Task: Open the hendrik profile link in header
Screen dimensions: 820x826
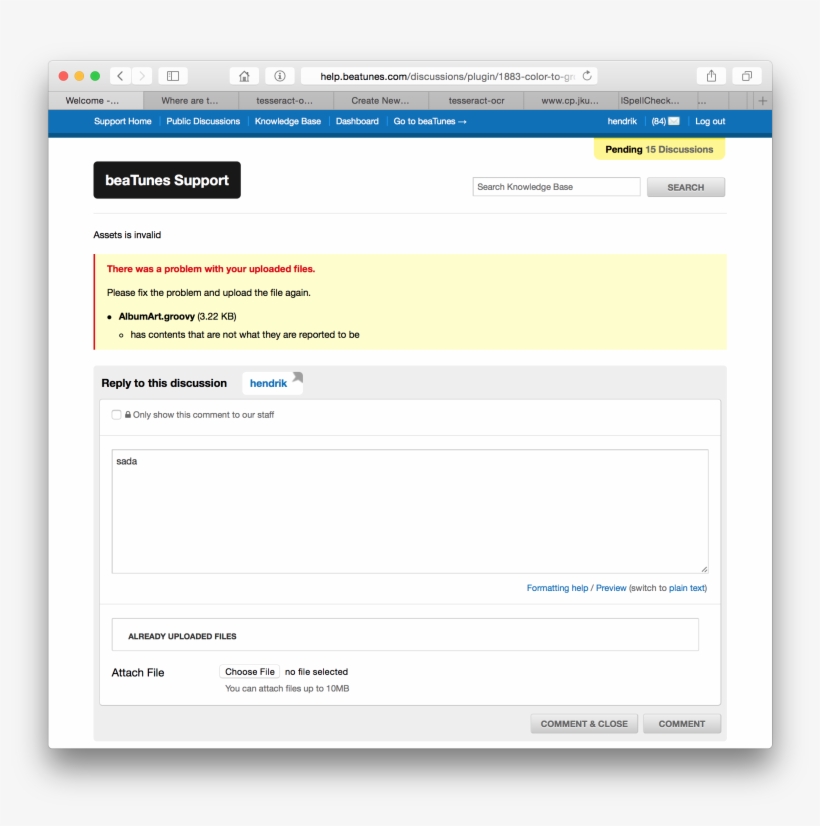Action: (x=622, y=121)
